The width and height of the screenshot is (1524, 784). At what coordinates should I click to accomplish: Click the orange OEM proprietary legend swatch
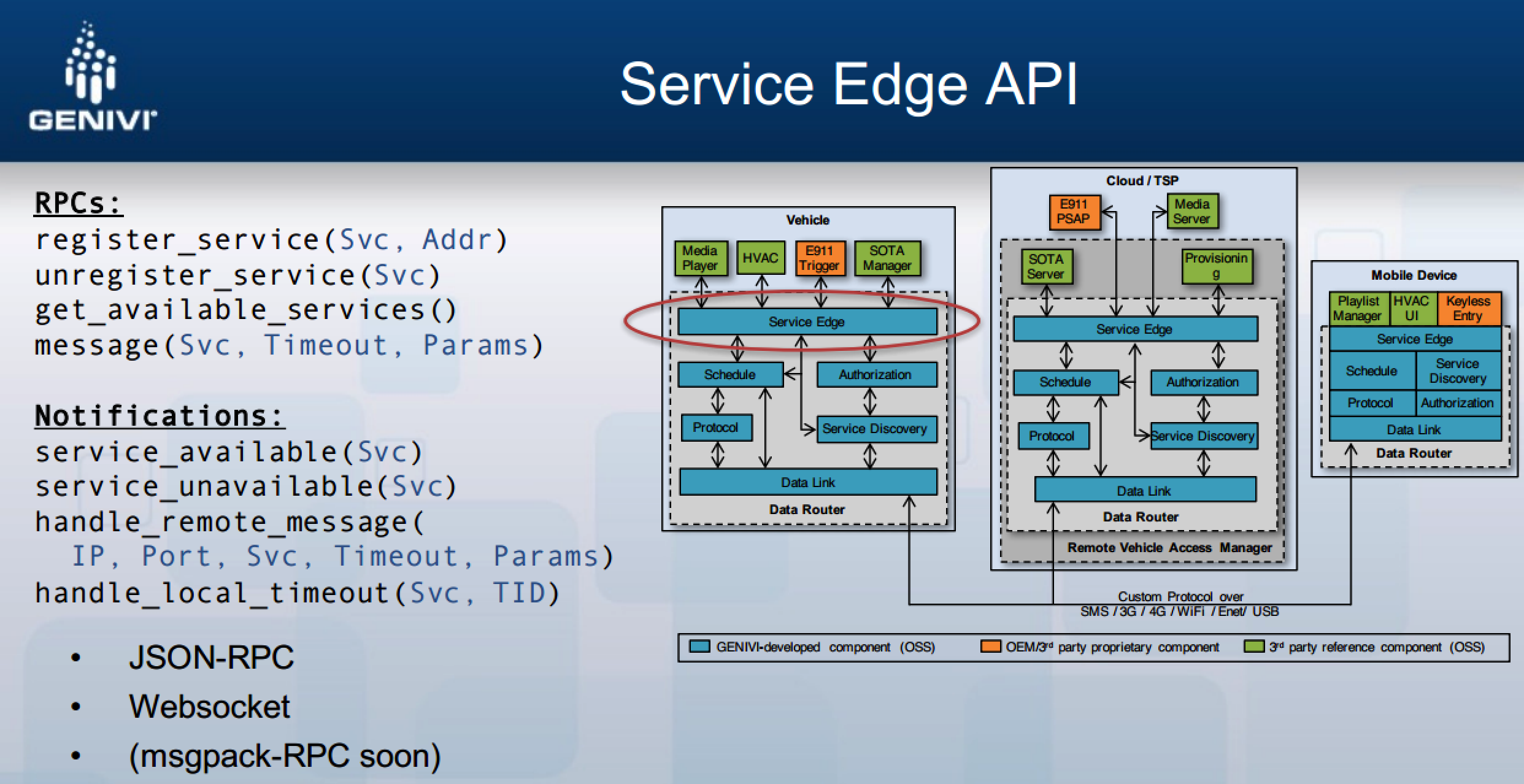pos(990,647)
